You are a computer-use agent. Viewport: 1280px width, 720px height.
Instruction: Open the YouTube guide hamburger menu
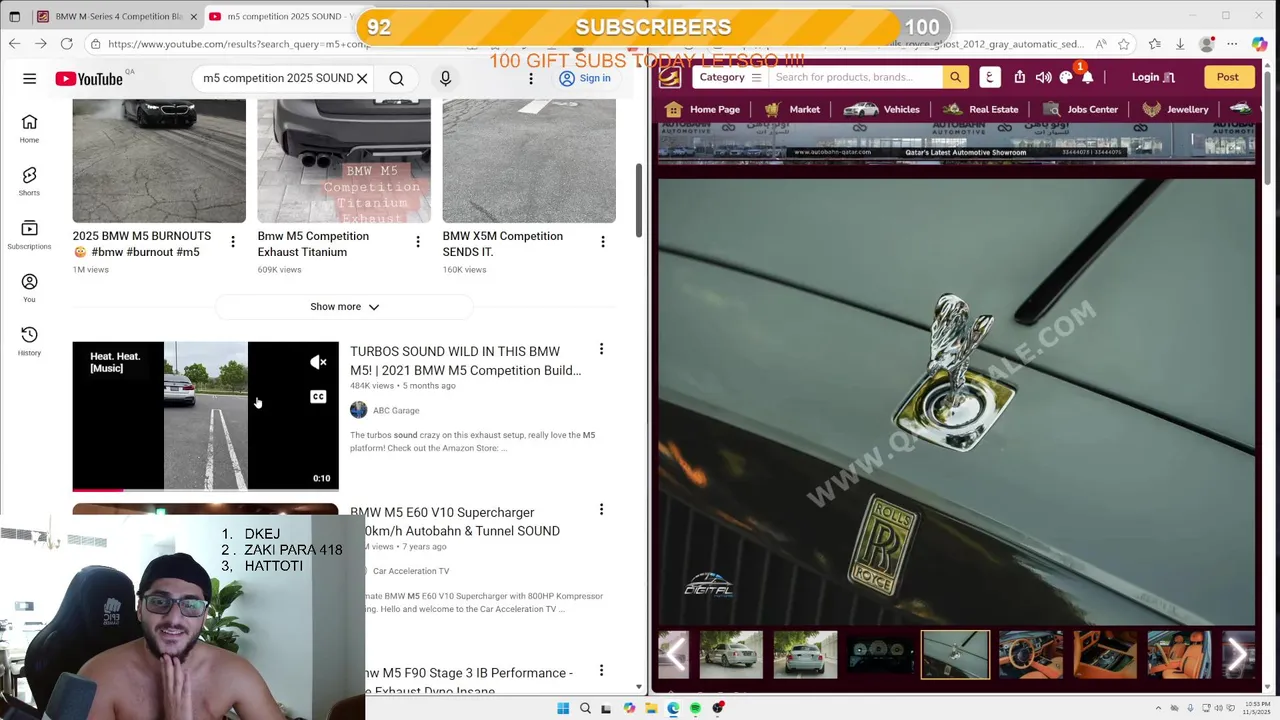pos(29,78)
